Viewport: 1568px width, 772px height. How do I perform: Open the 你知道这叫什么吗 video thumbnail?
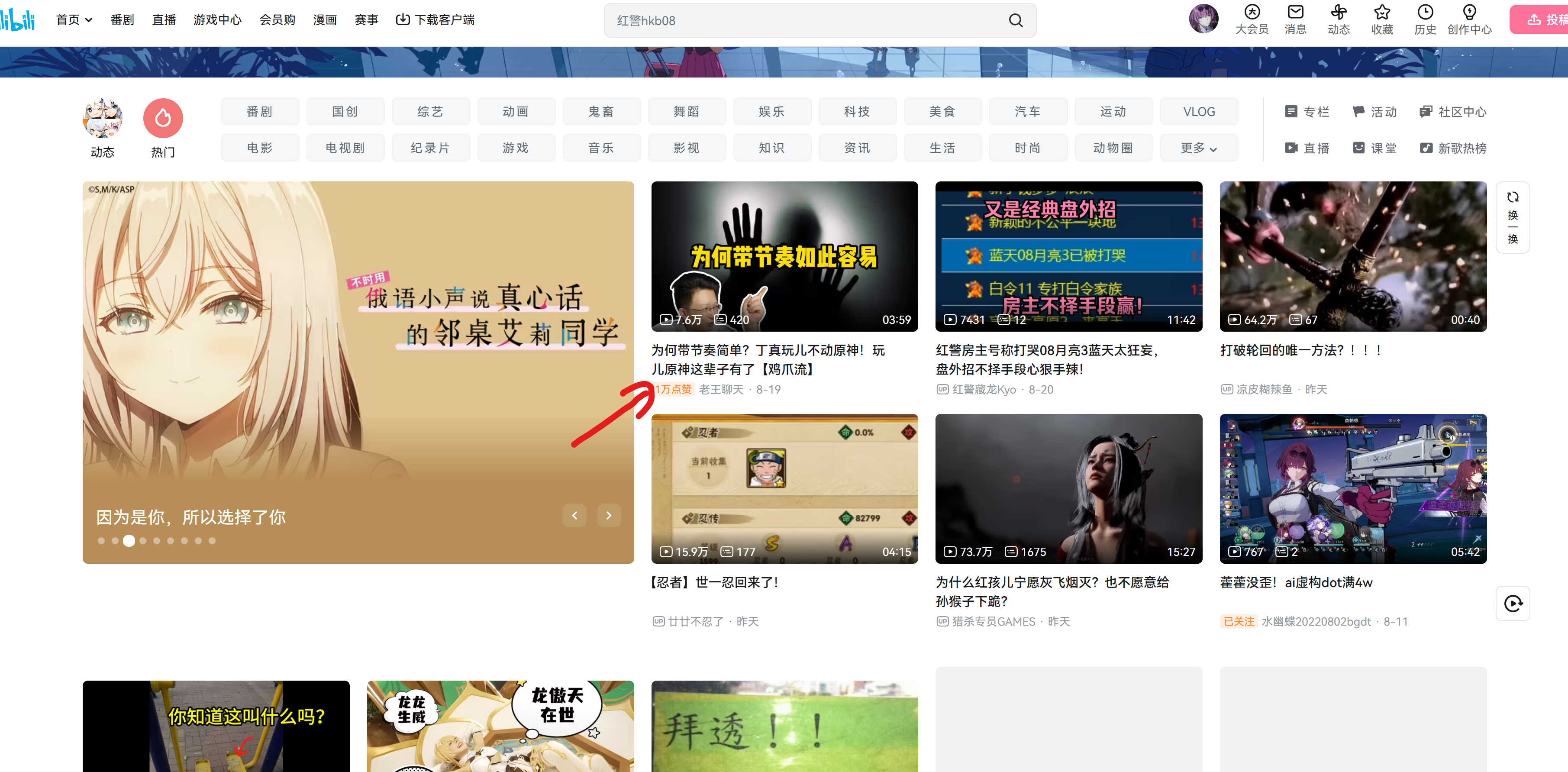(x=216, y=726)
